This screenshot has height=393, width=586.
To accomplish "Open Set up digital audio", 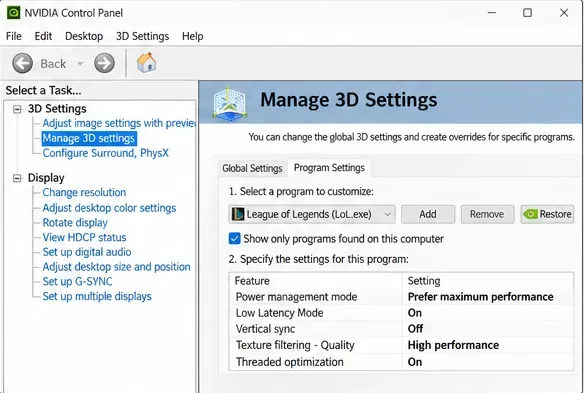I will coord(87,252).
